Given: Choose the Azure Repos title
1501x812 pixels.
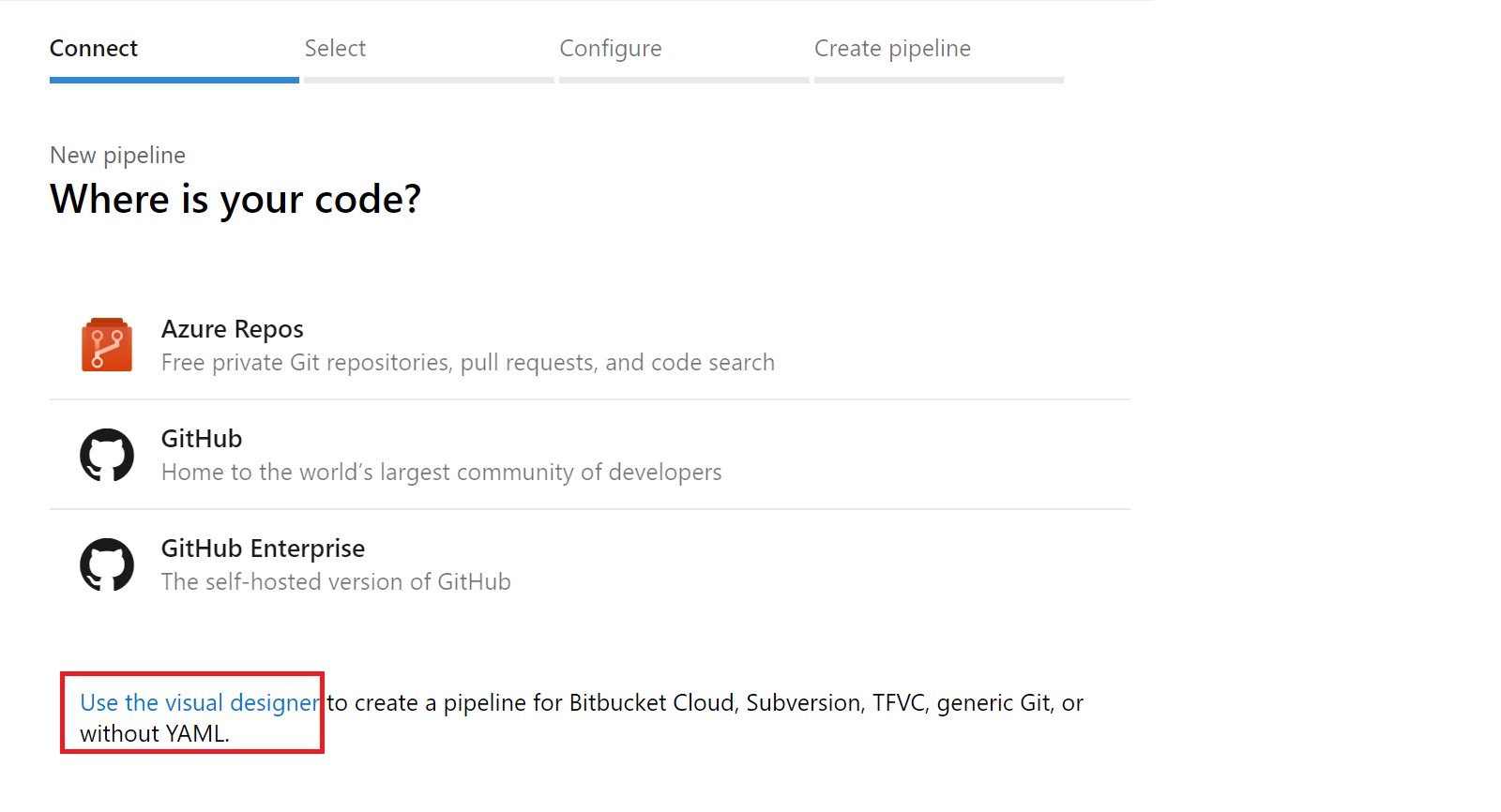Looking at the screenshot, I should (233, 329).
